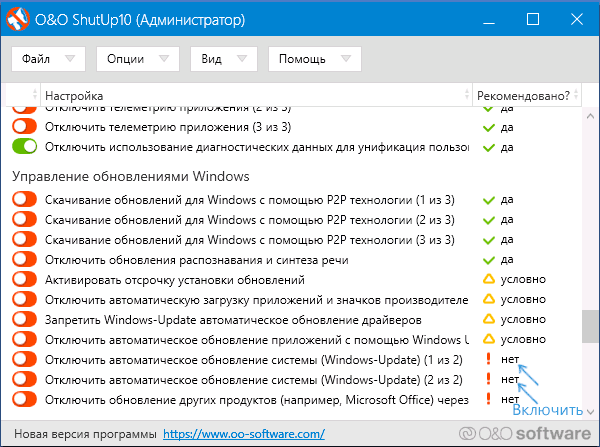Toggle Microsoft Office product updates switch
This screenshot has height=447, width=600.
point(24,399)
